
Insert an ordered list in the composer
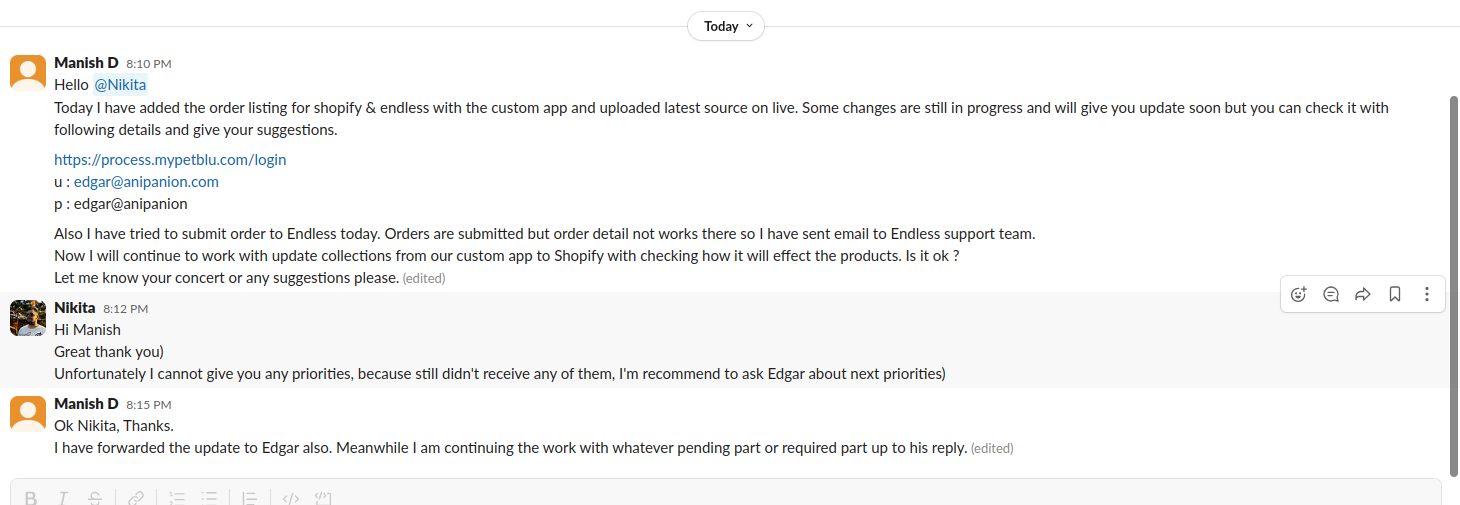pos(177,498)
